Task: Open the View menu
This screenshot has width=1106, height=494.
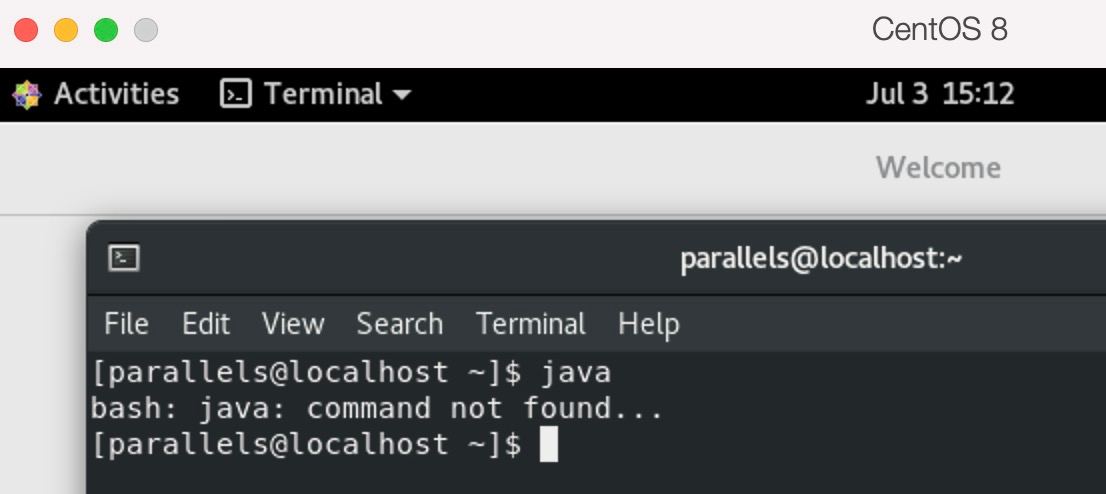Action: [x=293, y=324]
